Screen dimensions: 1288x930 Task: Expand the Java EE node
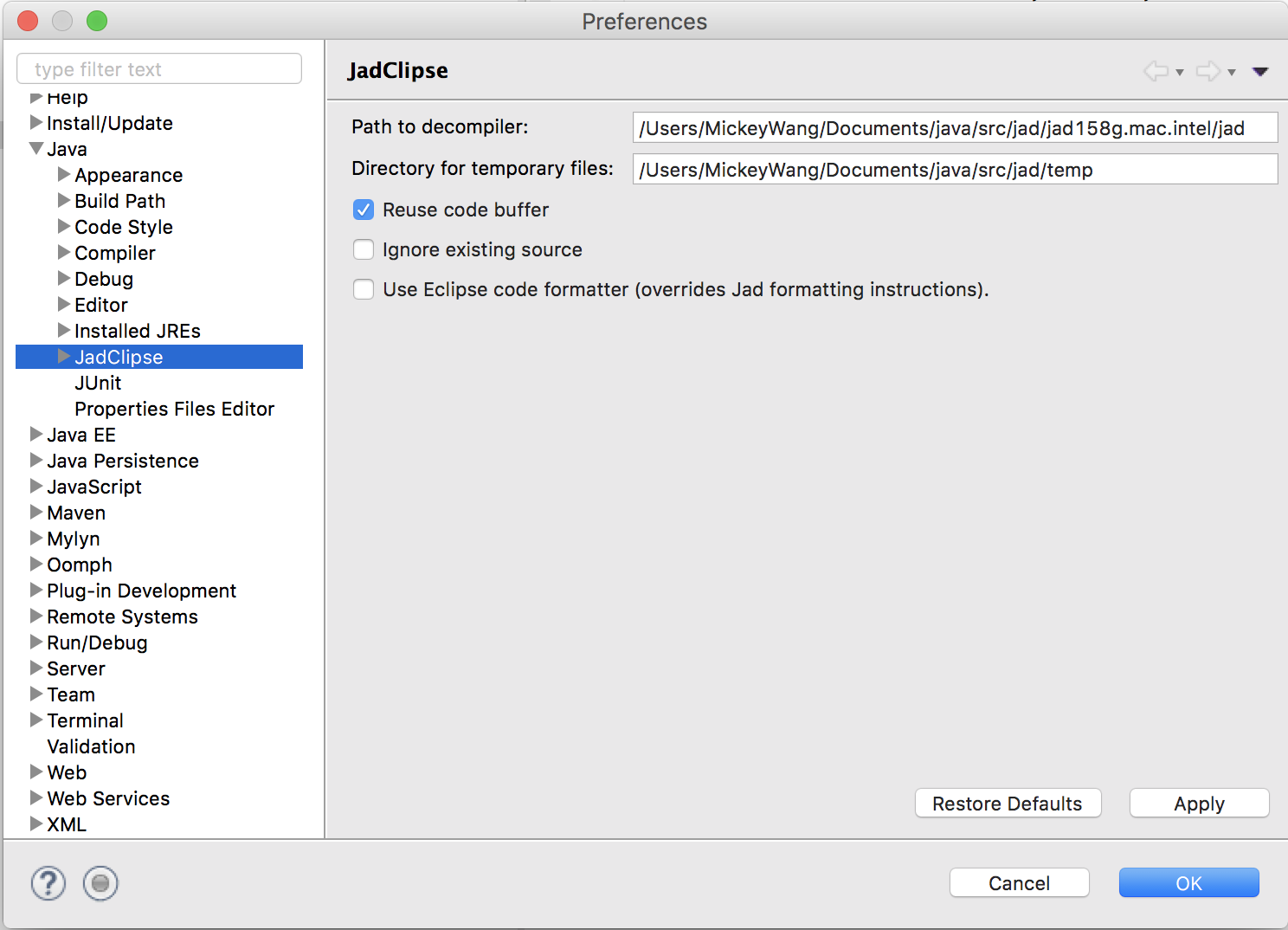[x=36, y=434]
